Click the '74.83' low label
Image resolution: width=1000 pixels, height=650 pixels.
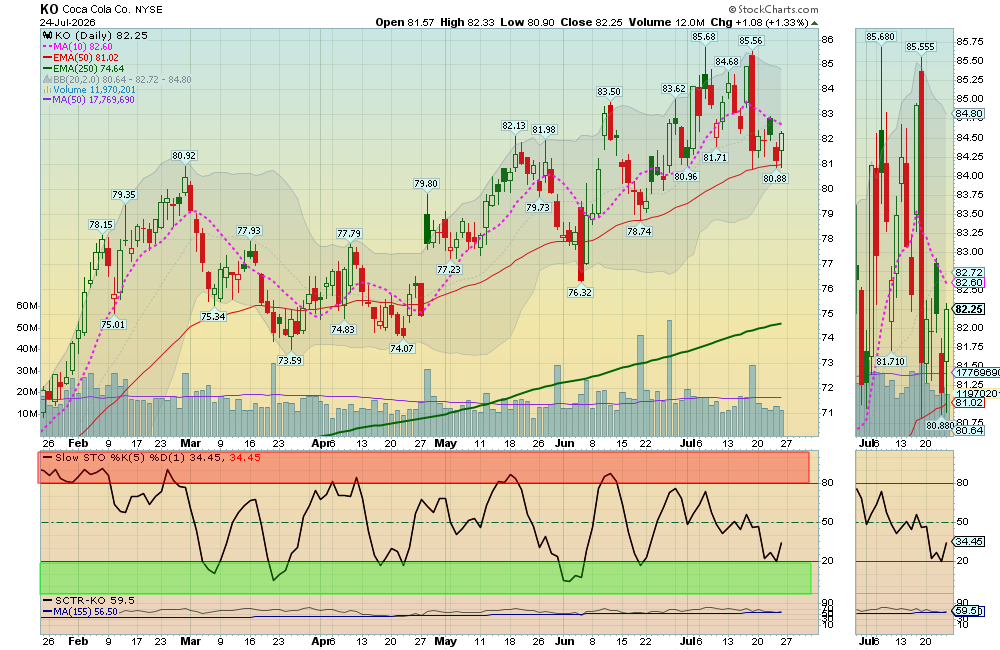point(343,330)
